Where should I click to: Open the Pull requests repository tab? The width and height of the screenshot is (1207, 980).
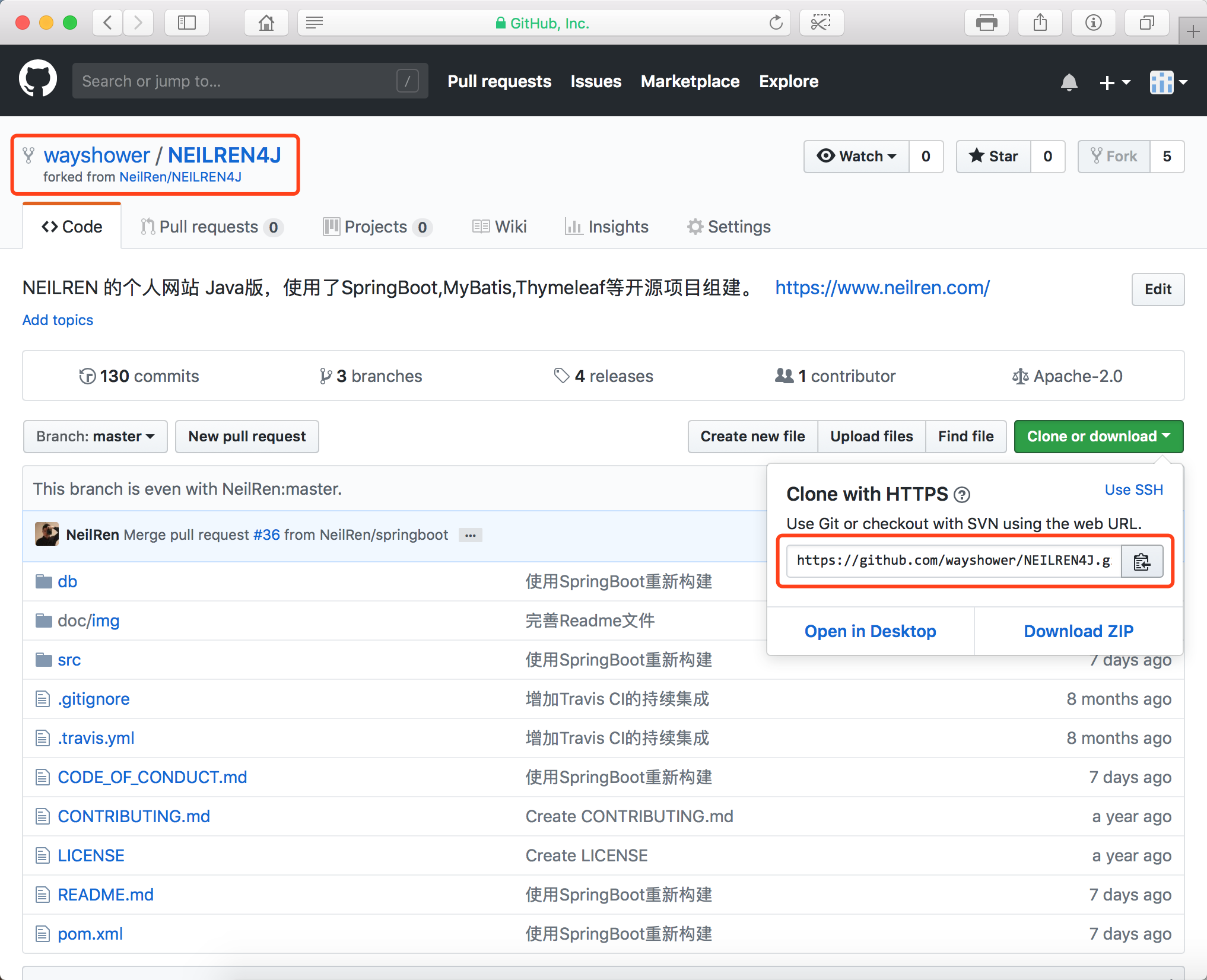212,227
